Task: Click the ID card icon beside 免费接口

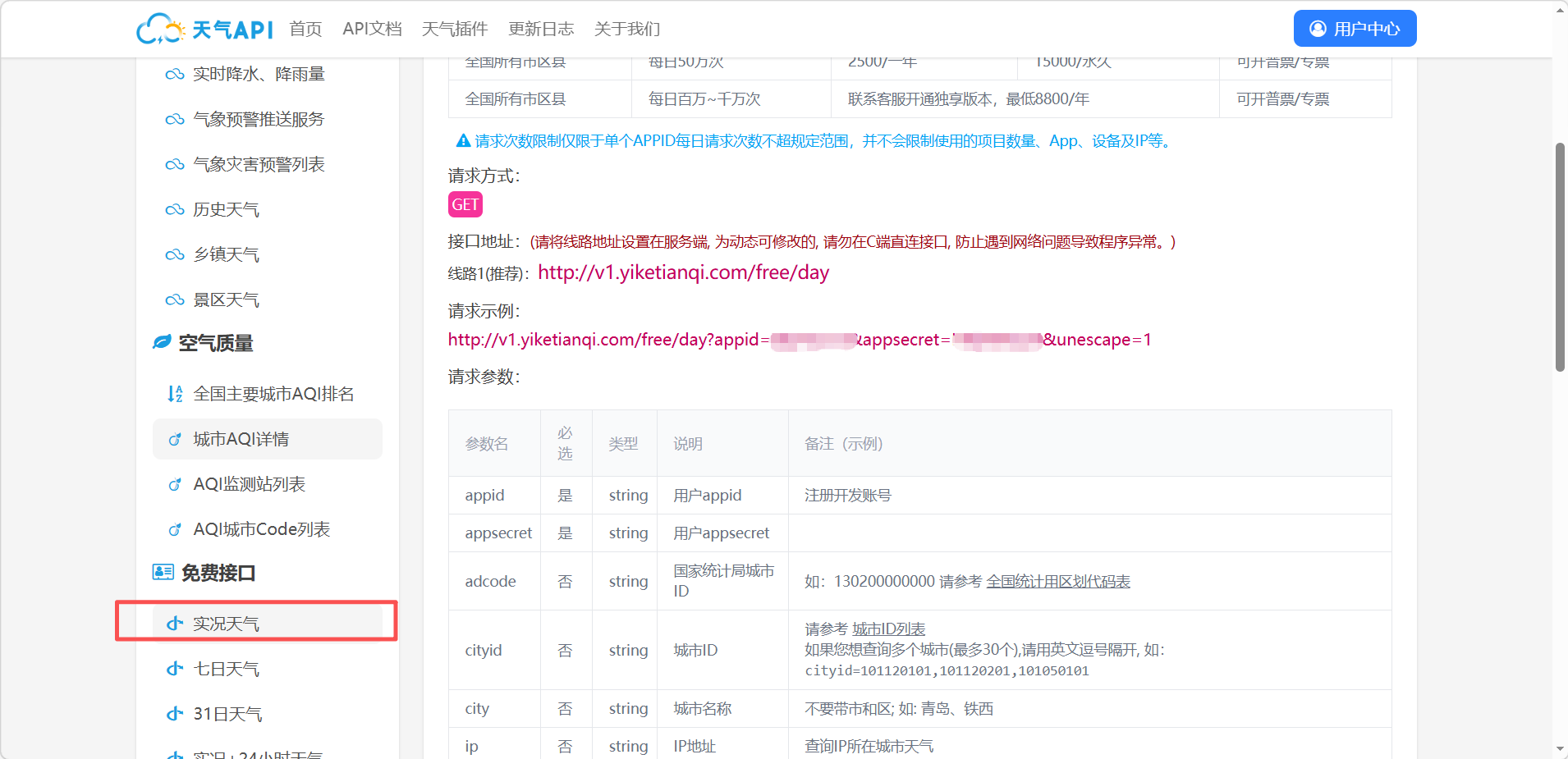Action: point(163,572)
